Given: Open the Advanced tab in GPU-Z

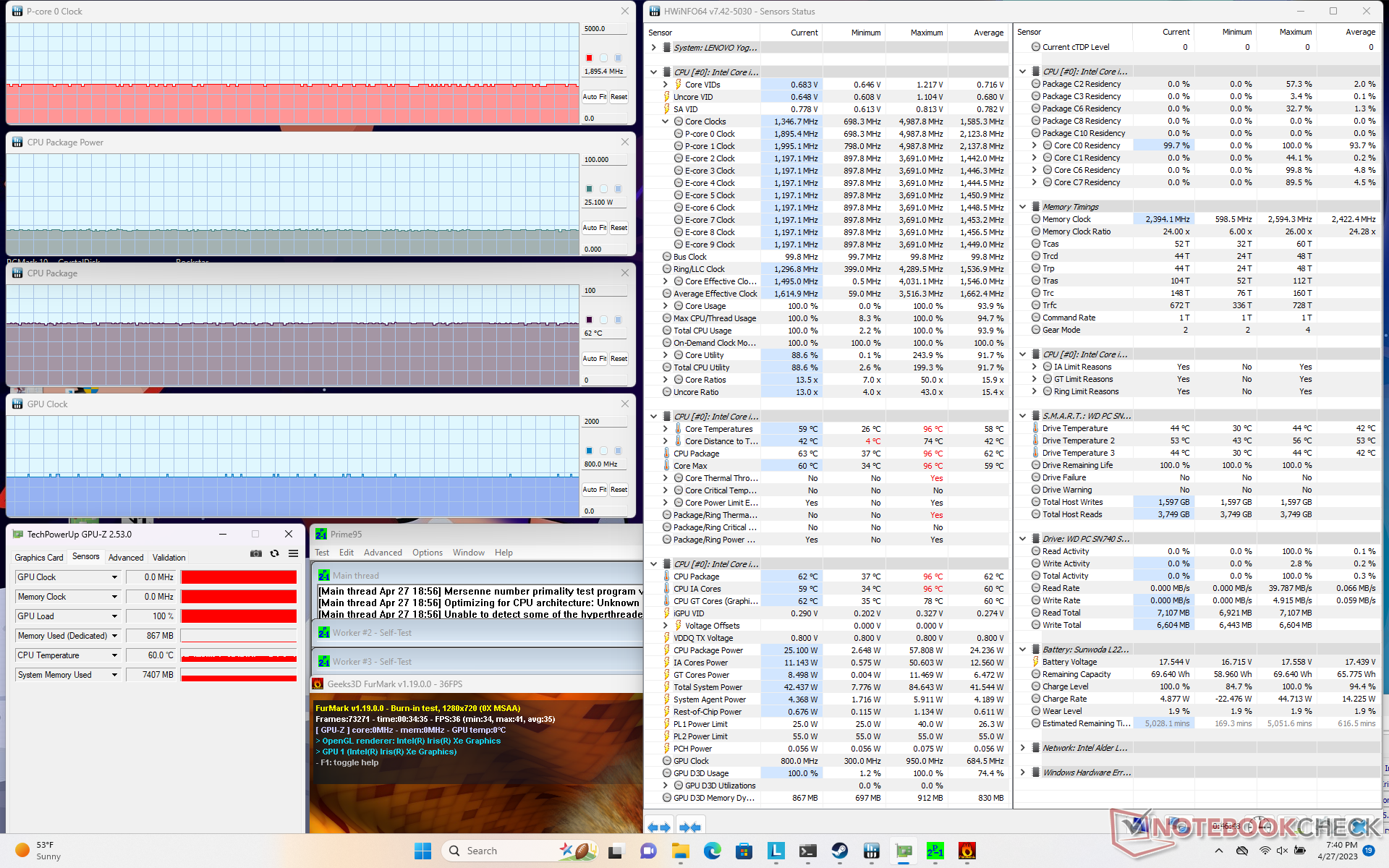Looking at the screenshot, I should pyautogui.click(x=126, y=558).
